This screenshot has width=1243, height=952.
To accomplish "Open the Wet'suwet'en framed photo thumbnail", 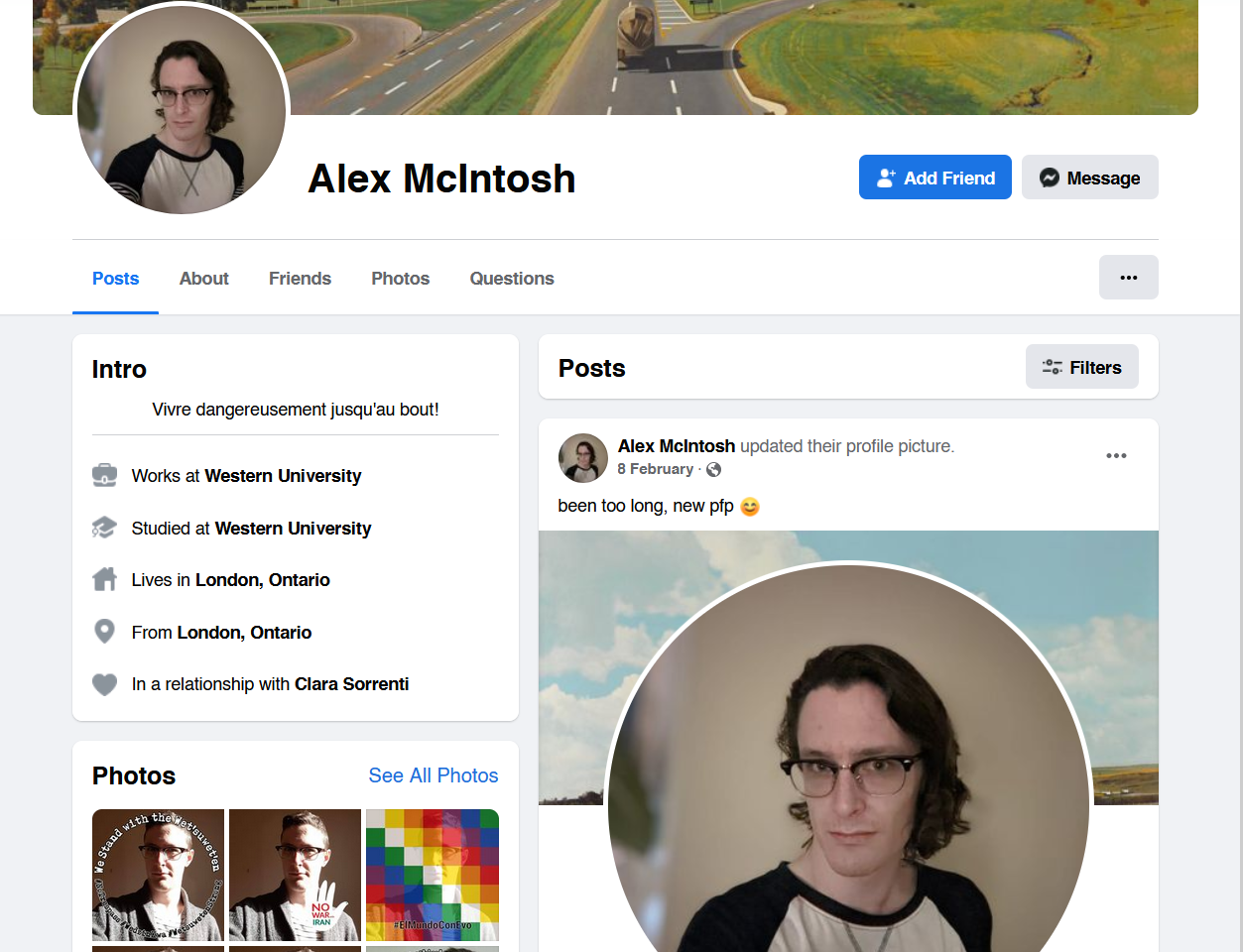I will click(158, 876).
